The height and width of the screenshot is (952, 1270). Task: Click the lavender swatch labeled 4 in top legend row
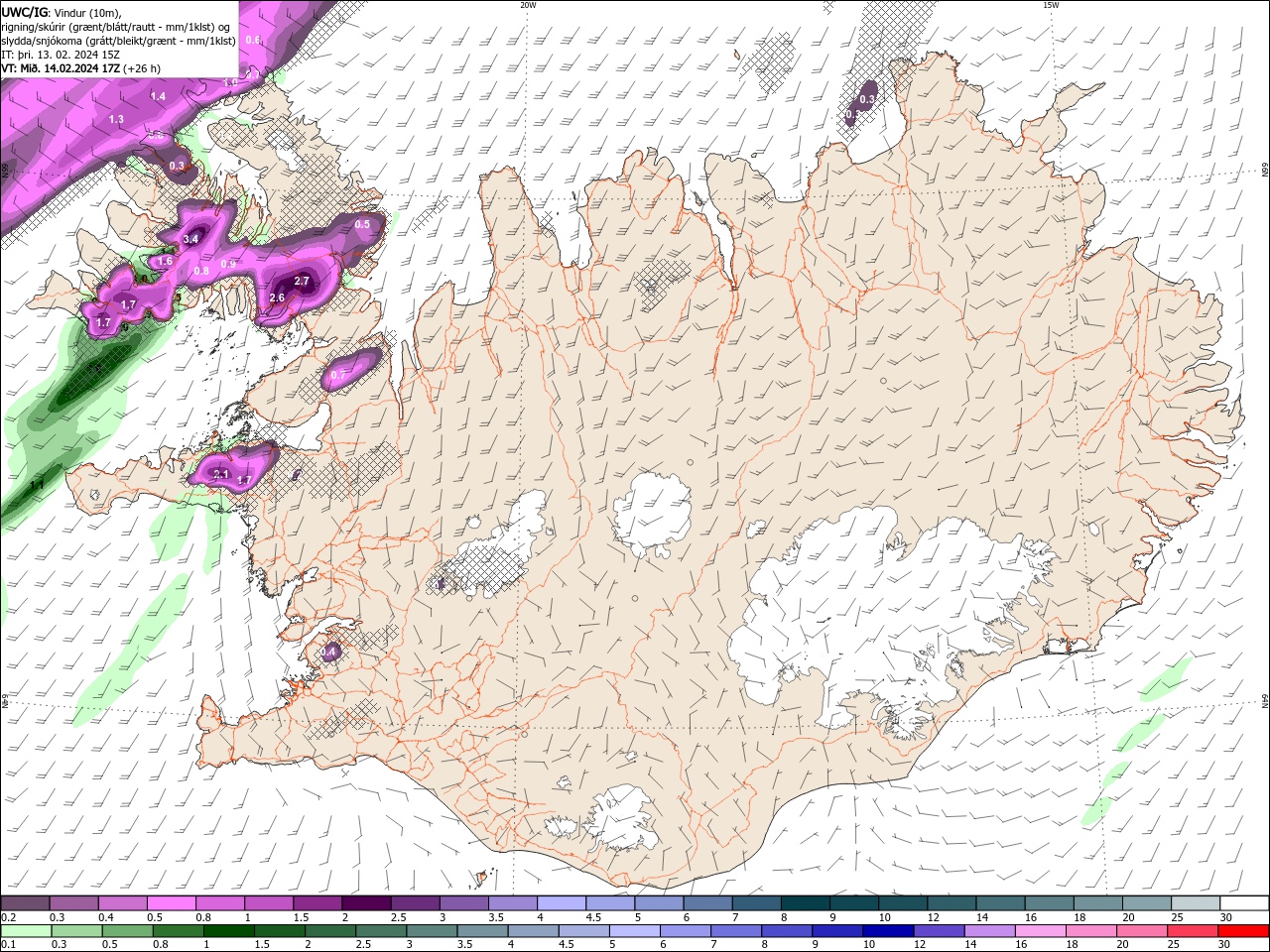[561, 903]
